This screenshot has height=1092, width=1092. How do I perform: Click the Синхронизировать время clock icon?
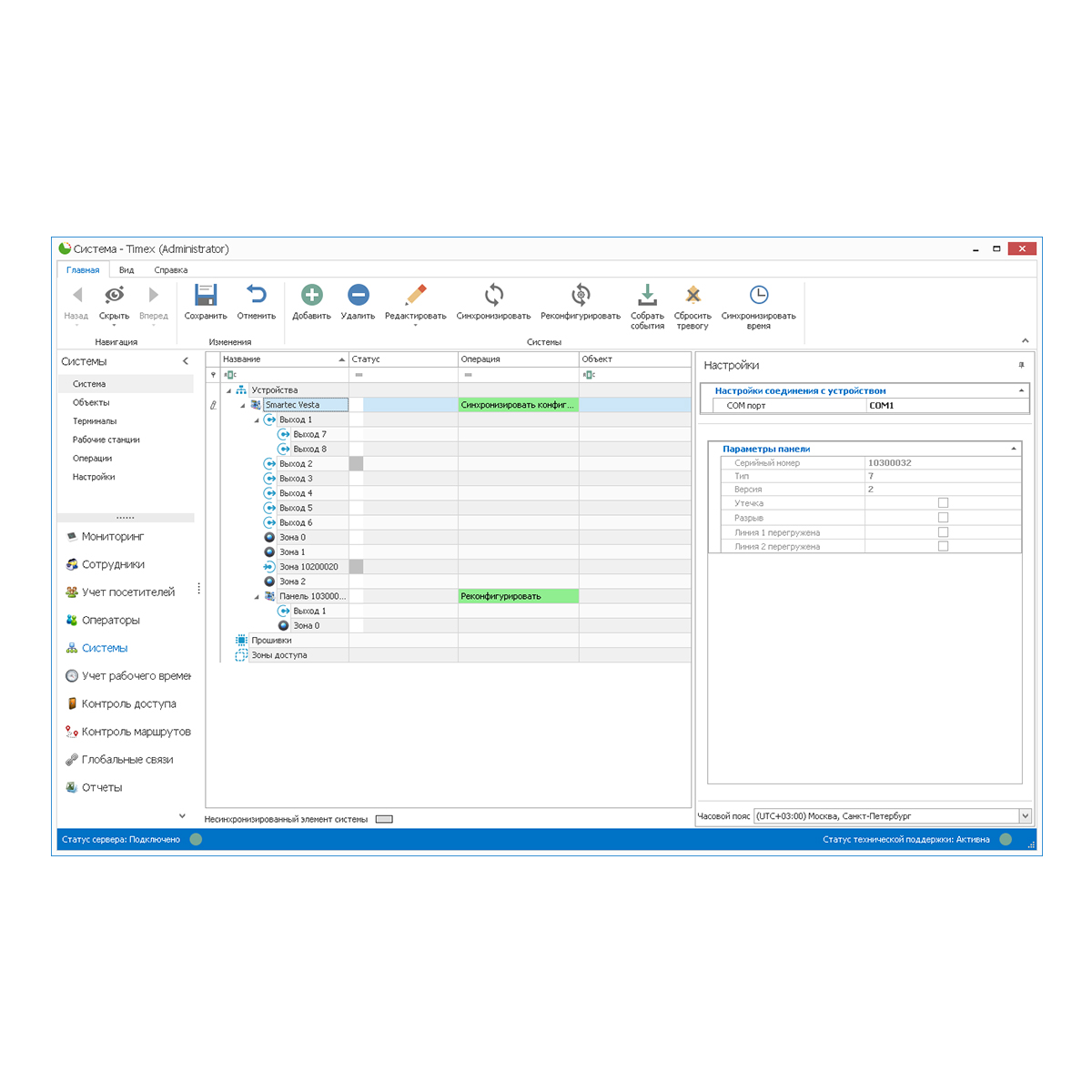(759, 294)
